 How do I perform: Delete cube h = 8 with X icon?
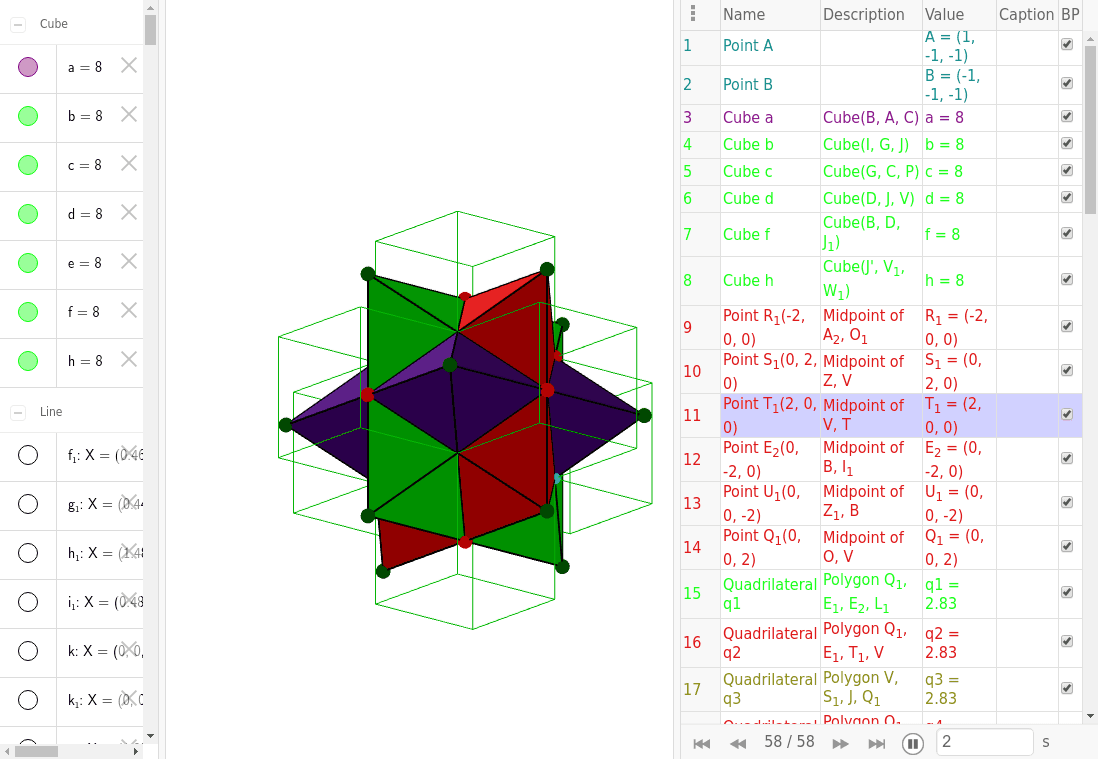129,359
